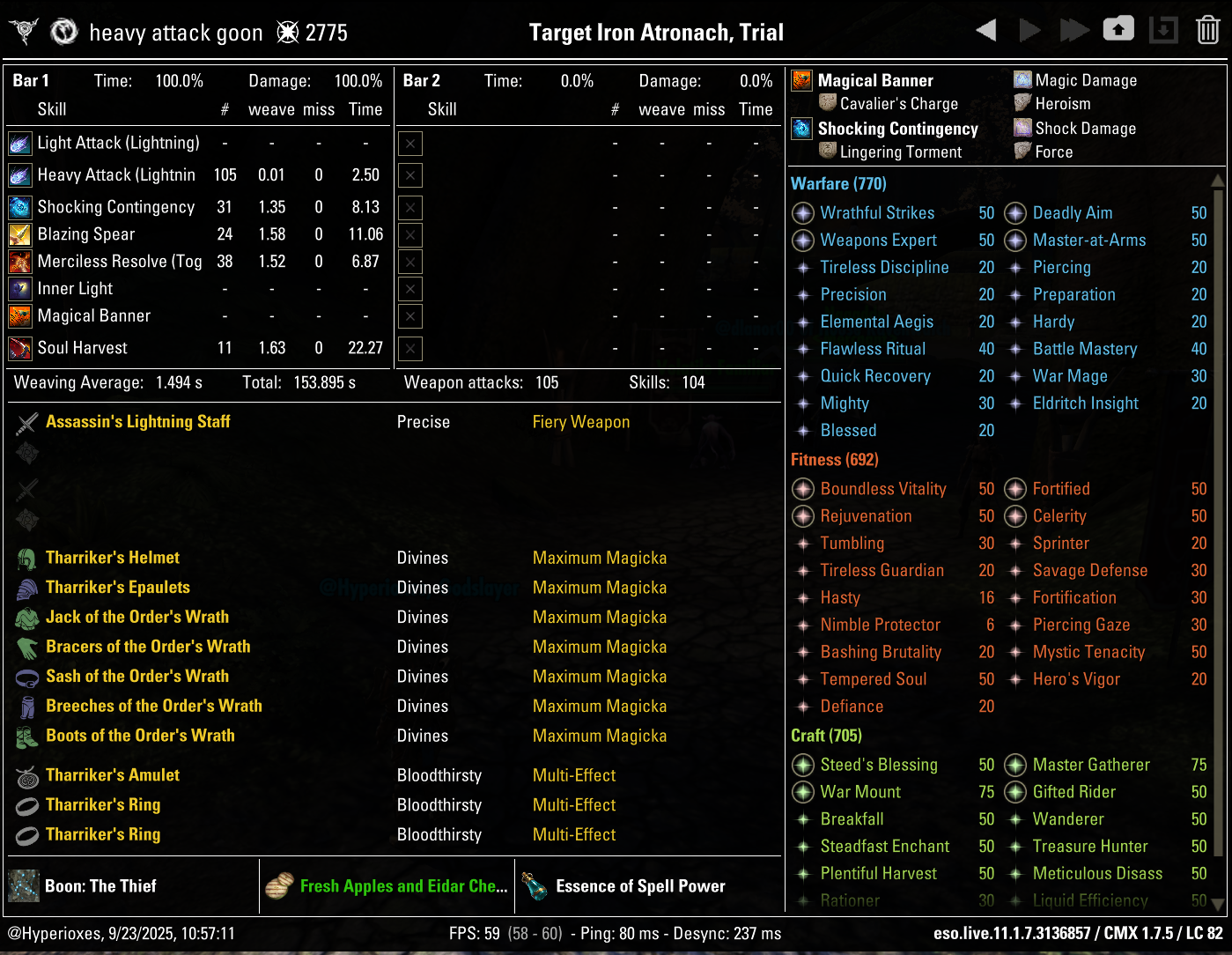
Task: Select the Shocking Contingency skill icon
Action: coord(19,206)
